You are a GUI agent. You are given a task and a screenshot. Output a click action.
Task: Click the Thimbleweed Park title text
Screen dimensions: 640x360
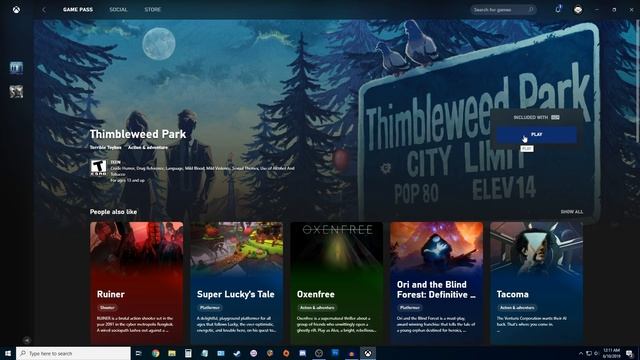138,134
